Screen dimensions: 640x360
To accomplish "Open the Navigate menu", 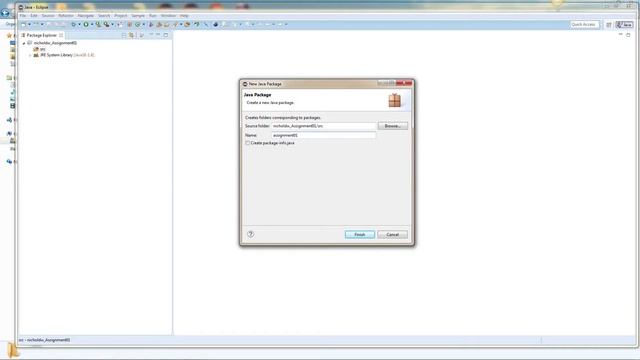I will point(86,16).
